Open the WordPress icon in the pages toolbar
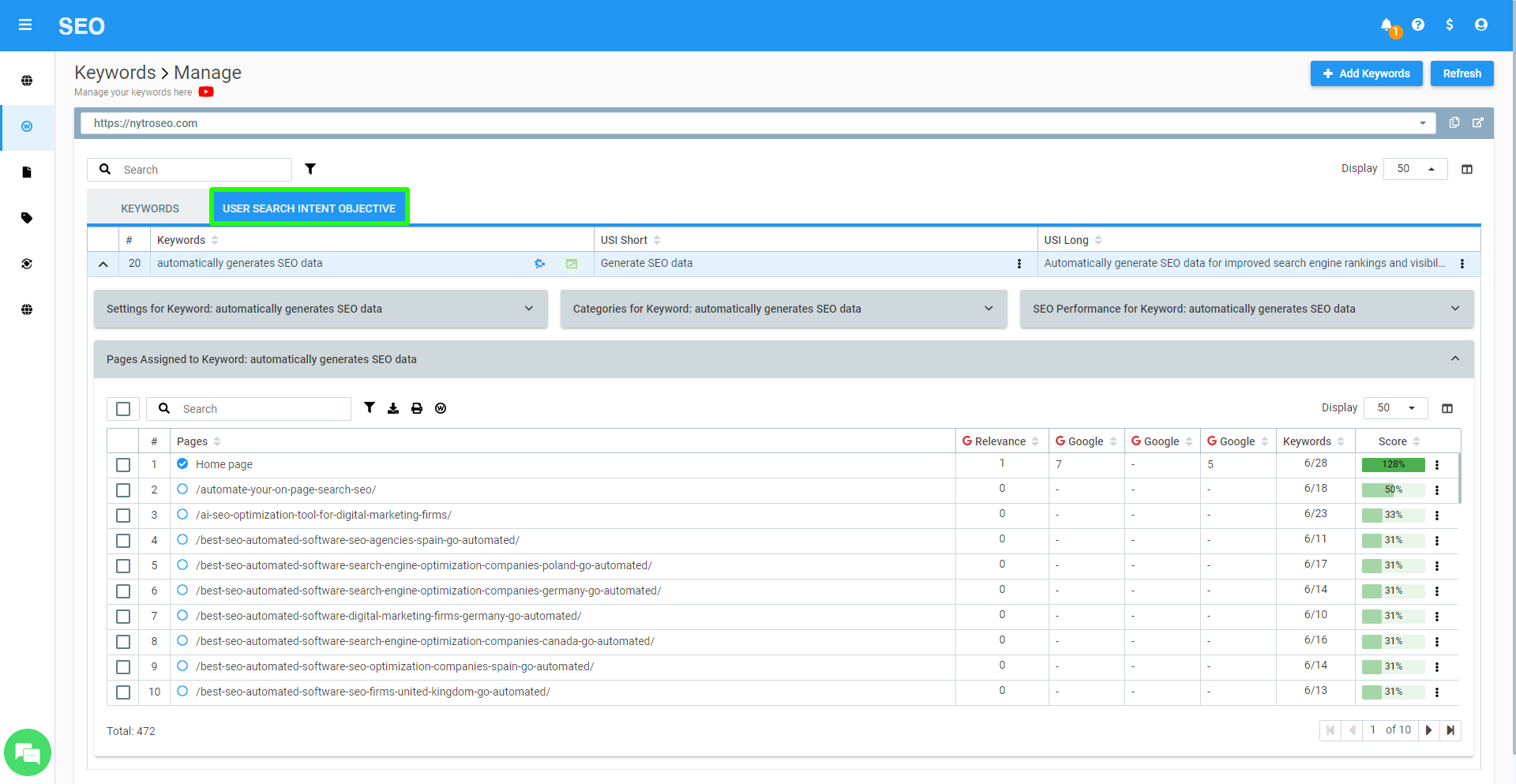Image resolution: width=1516 pixels, height=784 pixels. click(441, 408)
